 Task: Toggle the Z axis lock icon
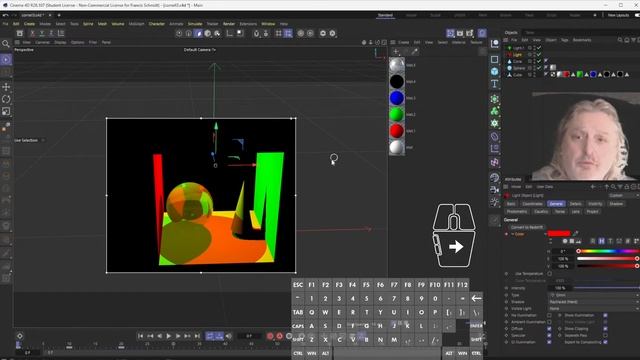(x=51, y=33)
